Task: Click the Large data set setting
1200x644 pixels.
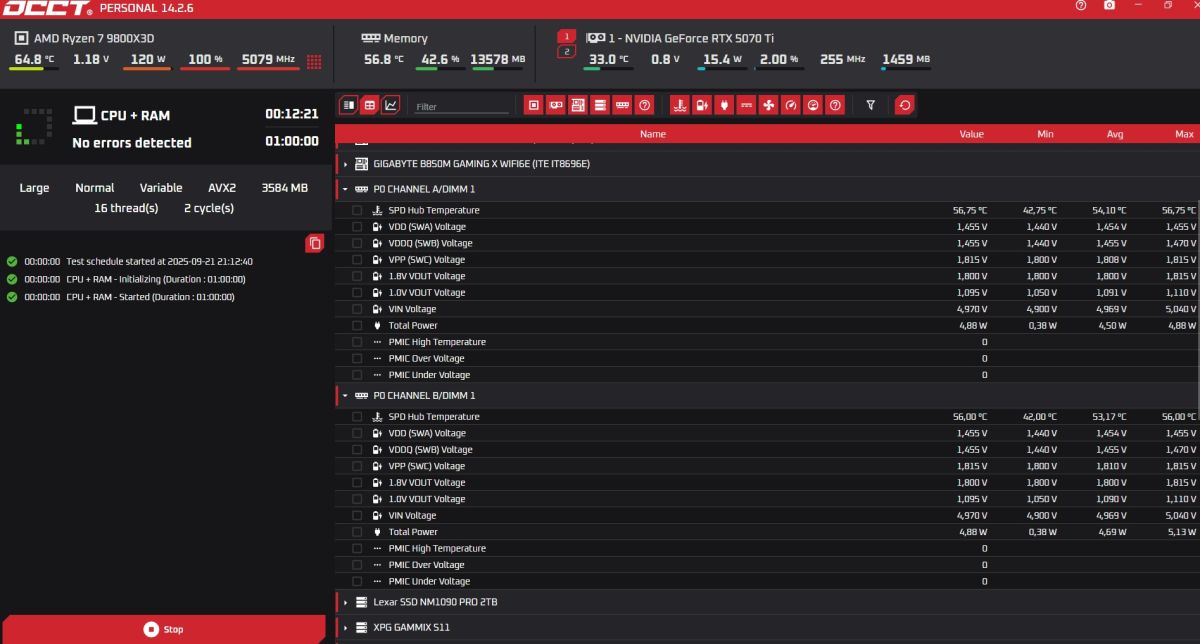Action: 34,188
